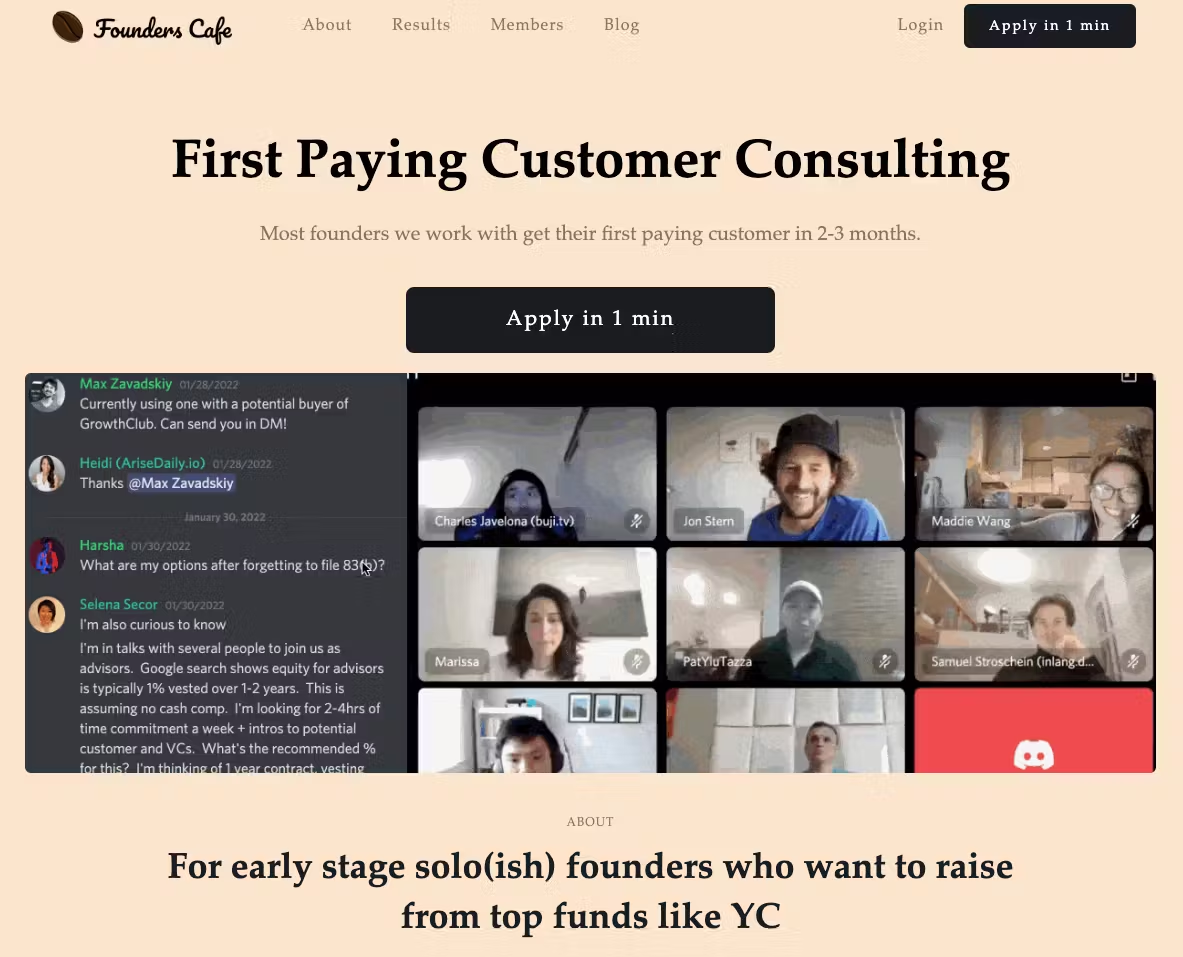Image resolution: width=1183 pixels, height=957 pixels.
Task: Click the coffee bean logo icon
Action: pyautogui.click(x=68, y=26)
